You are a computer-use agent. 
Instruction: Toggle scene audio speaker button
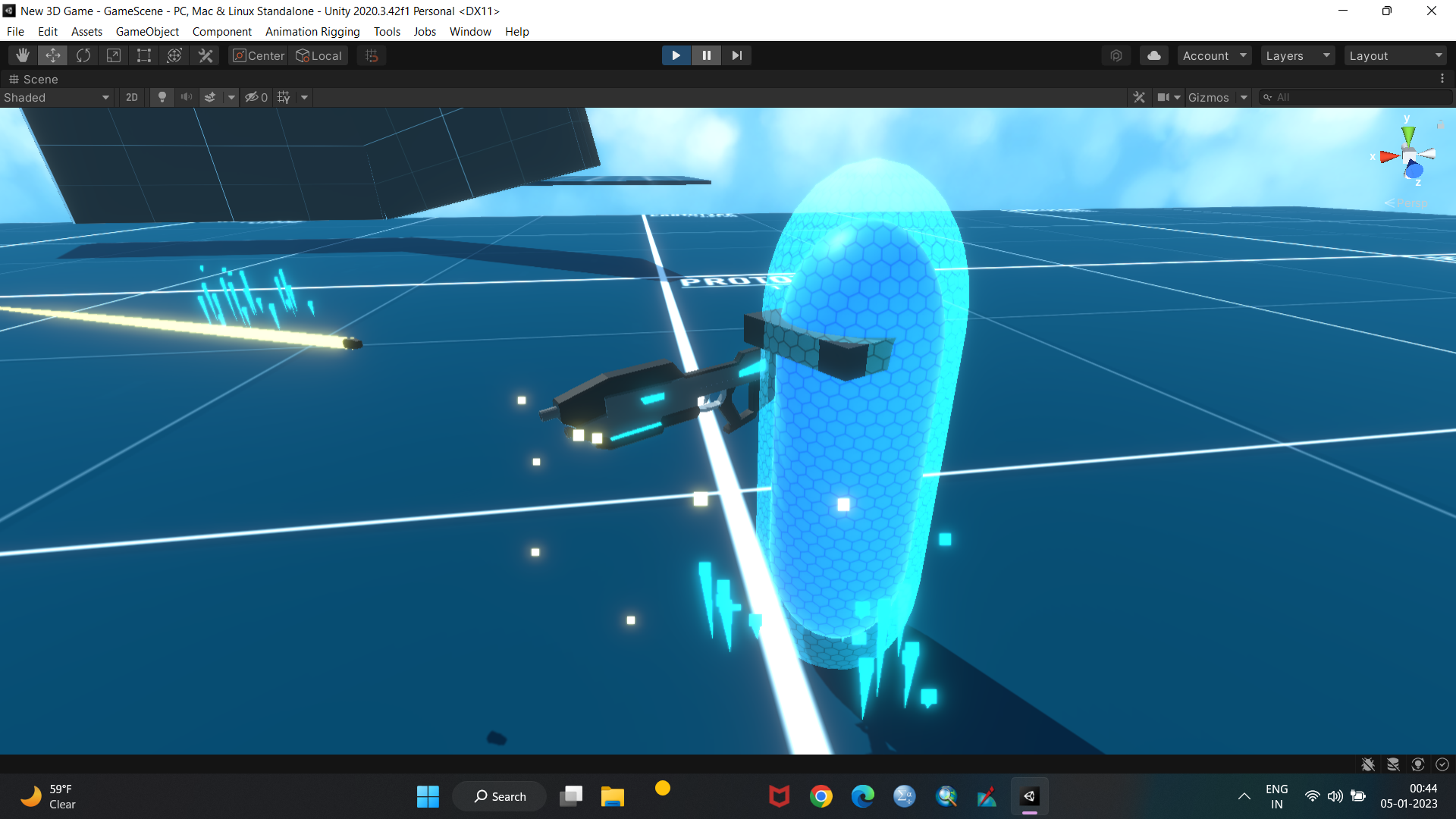186,97
